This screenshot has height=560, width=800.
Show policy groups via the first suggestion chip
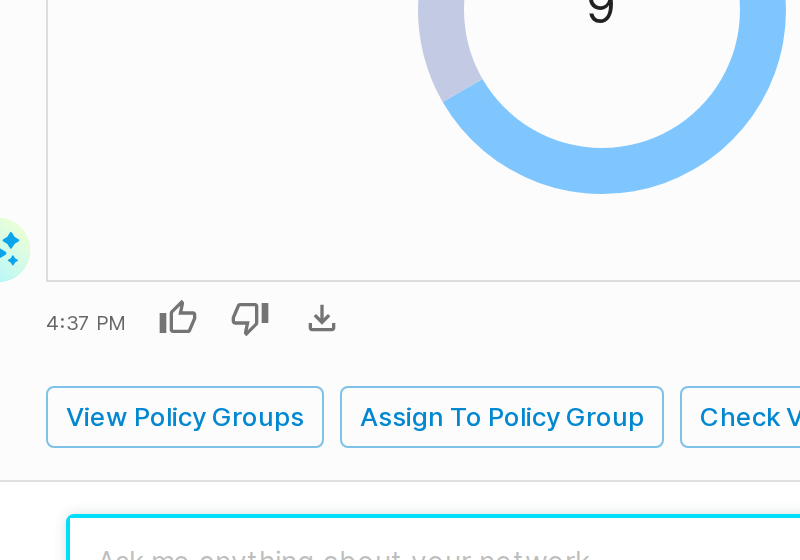(x=185, y=417)
